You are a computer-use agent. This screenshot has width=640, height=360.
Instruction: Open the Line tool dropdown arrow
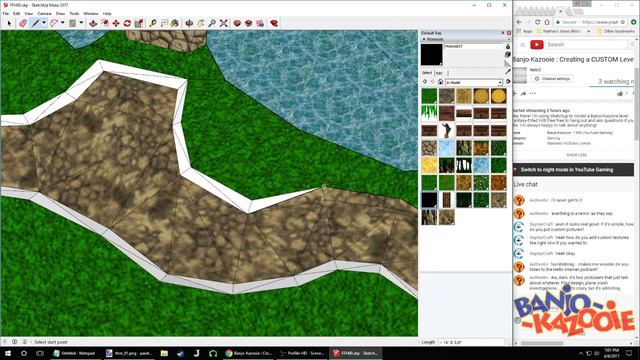coord(44,23)
